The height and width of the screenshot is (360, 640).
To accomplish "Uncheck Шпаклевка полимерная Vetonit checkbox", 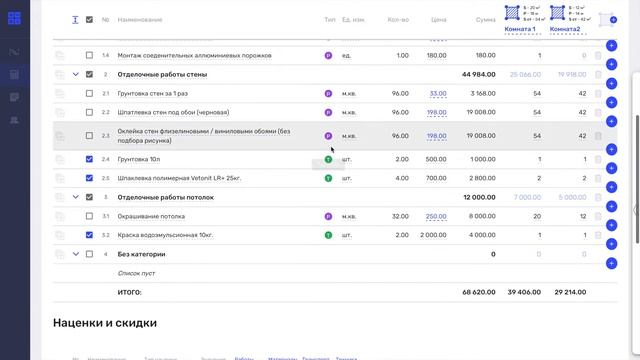I will point(89,178).
